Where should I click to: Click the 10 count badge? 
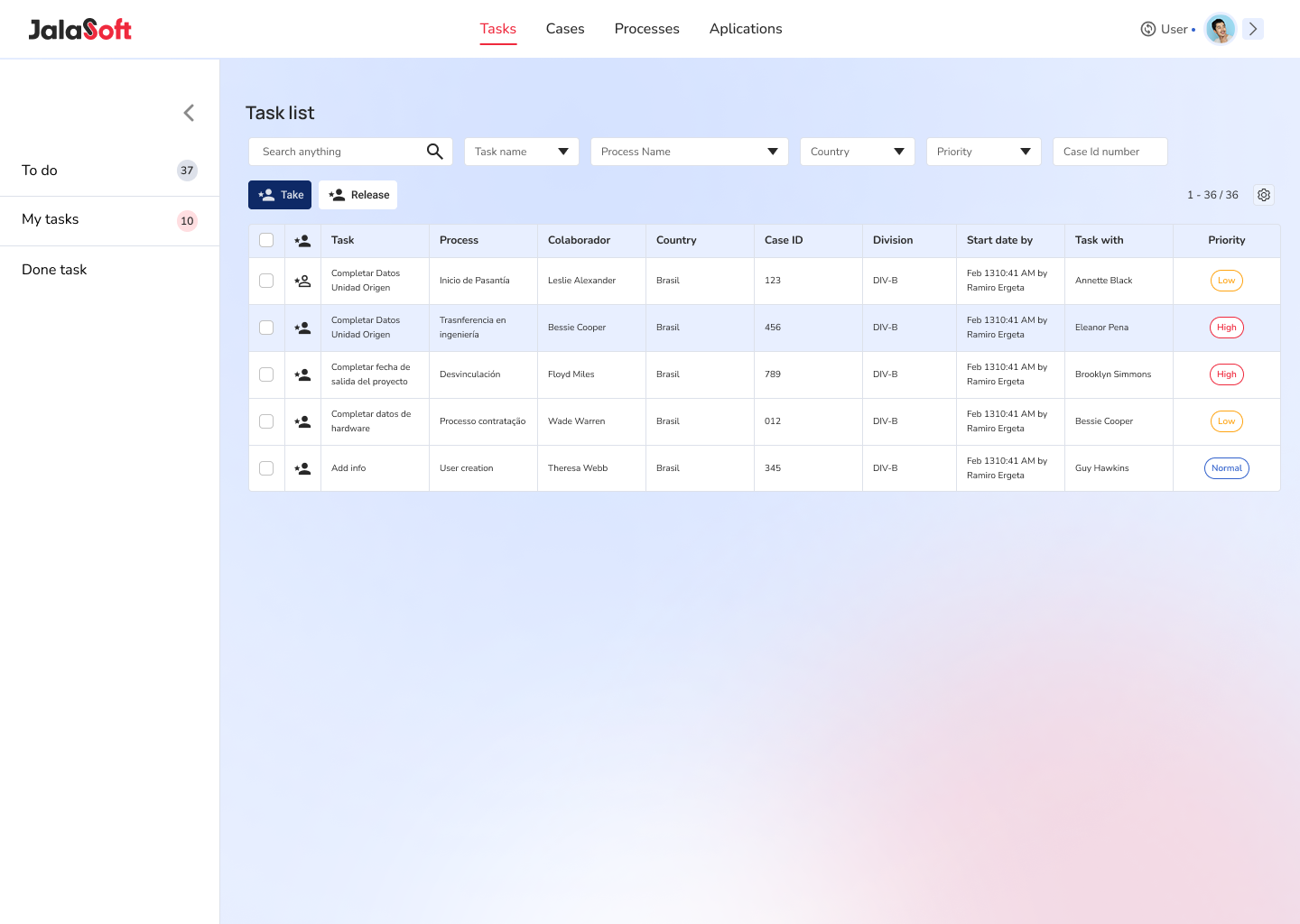(x=187, y=221)
